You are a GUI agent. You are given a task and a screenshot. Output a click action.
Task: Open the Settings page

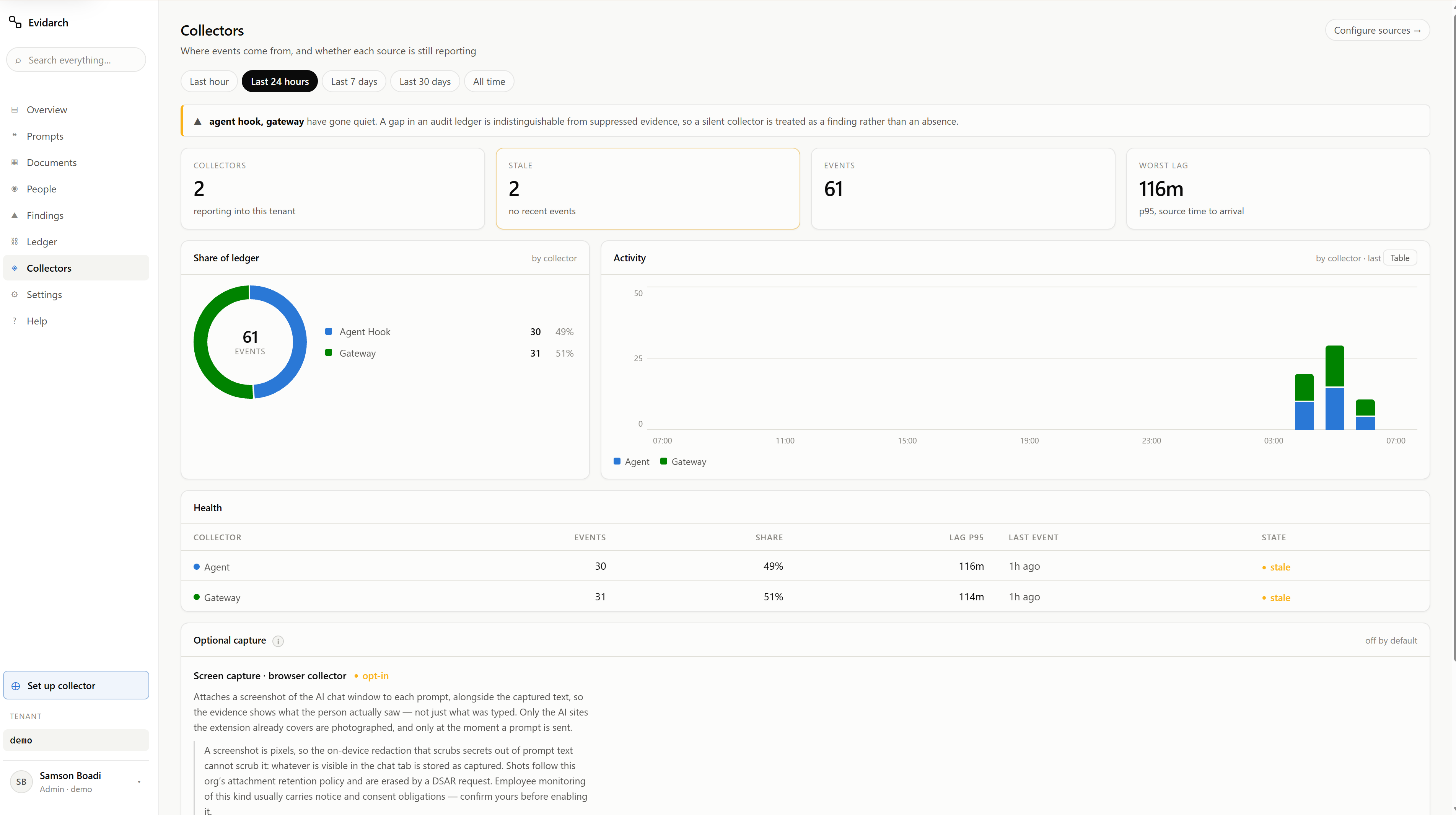(x=76, y=295)
